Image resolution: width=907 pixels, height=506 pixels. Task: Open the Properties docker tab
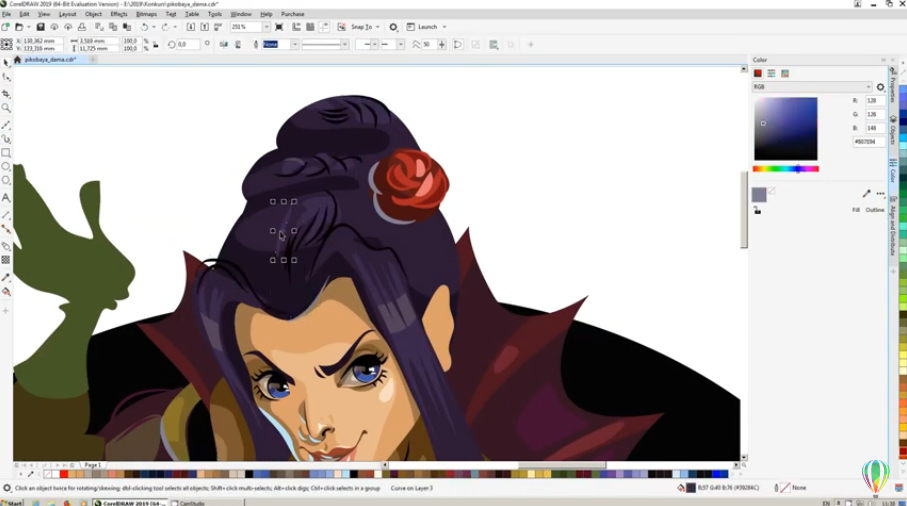point(893,87)
